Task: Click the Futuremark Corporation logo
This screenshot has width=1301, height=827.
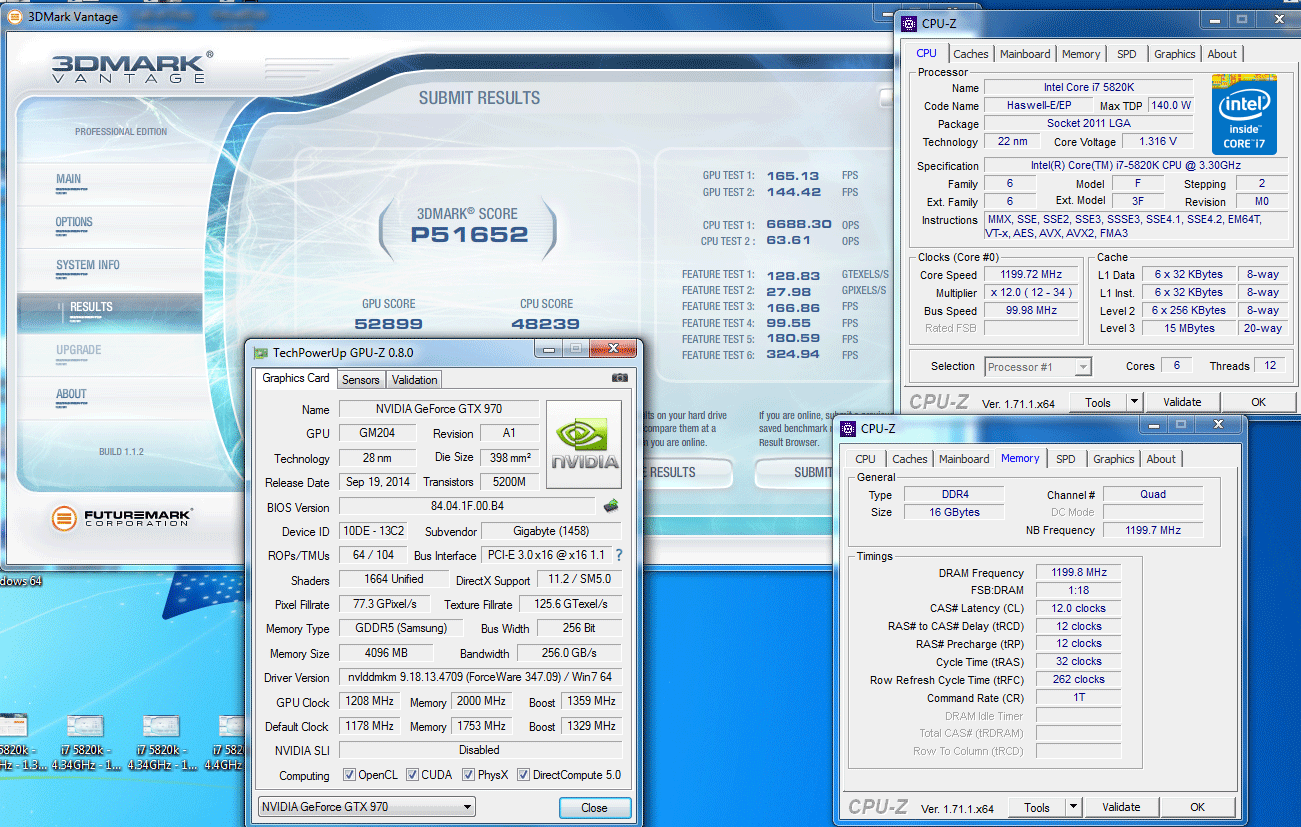Action: click(122, 518)
